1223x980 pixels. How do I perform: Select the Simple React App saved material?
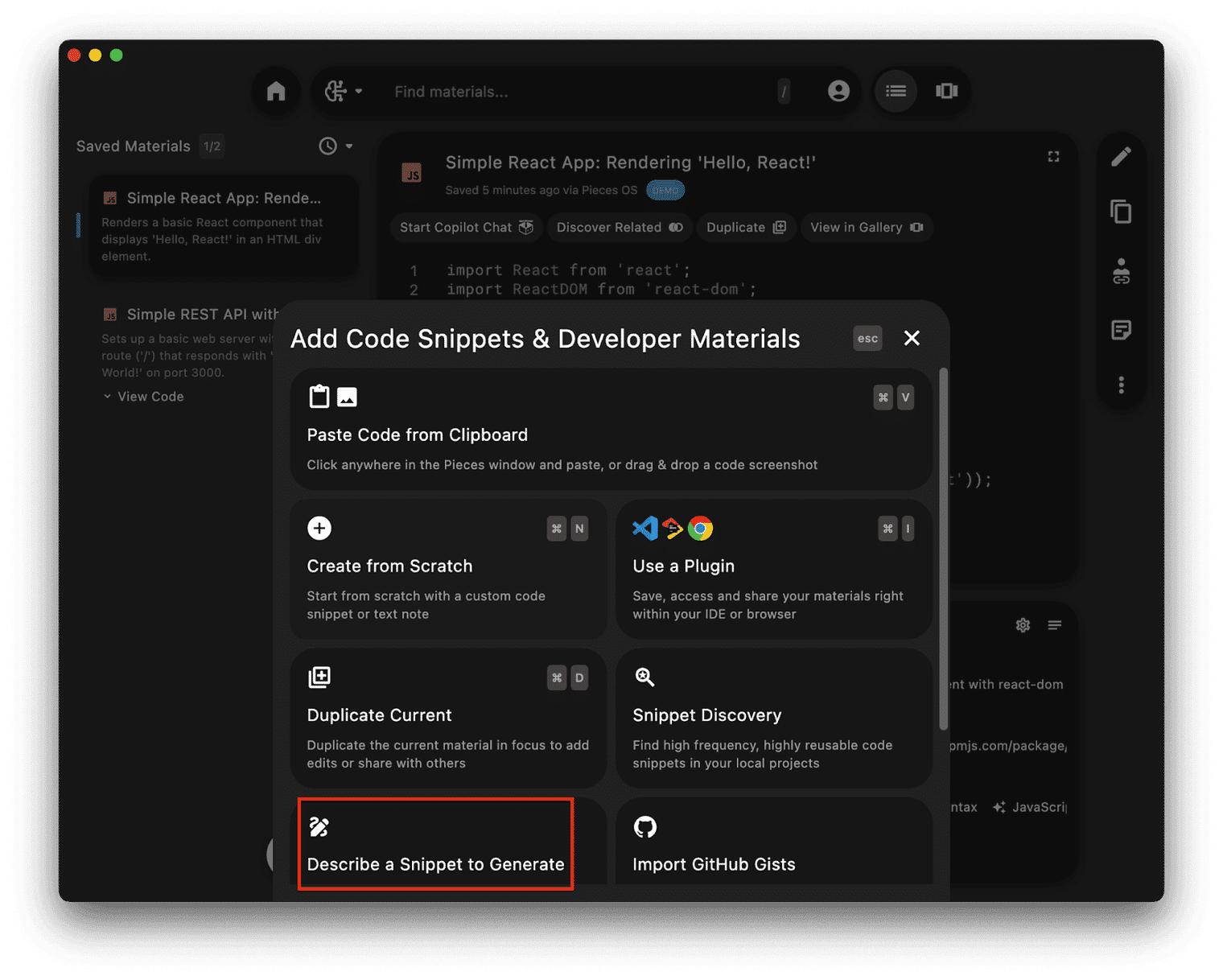224,226
